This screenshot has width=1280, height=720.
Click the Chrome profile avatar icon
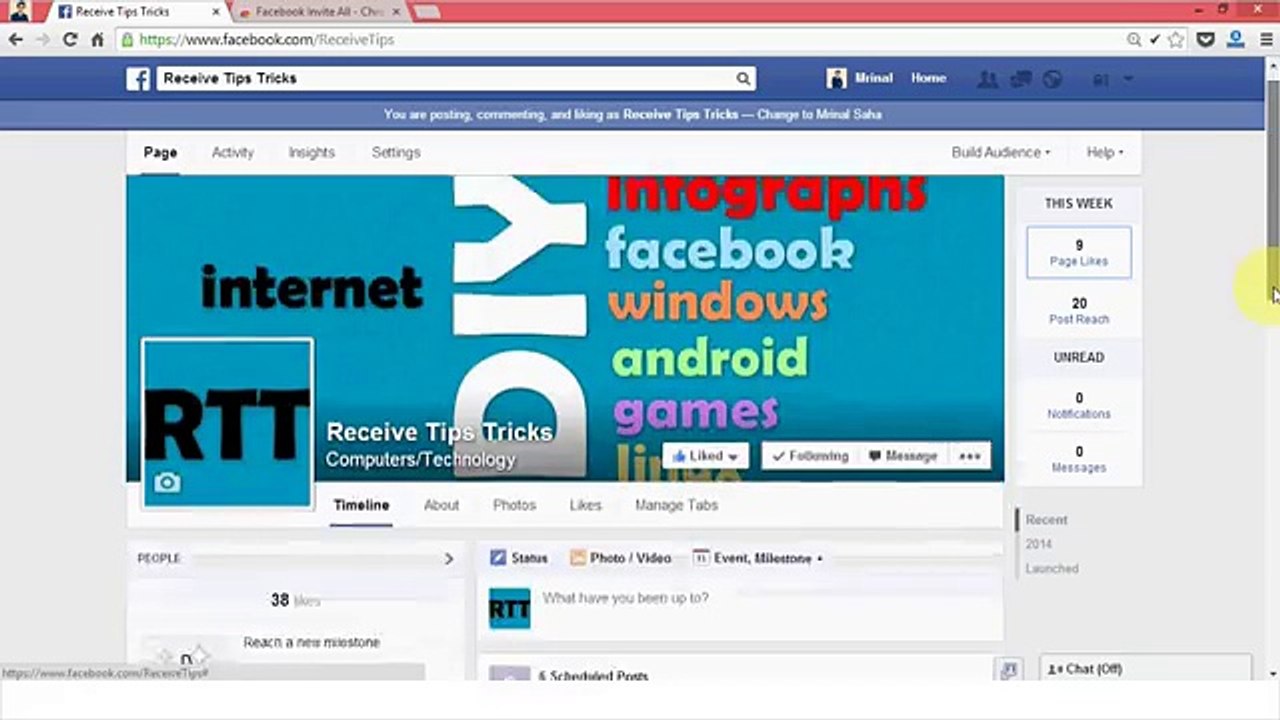click(x=18, y=11)
